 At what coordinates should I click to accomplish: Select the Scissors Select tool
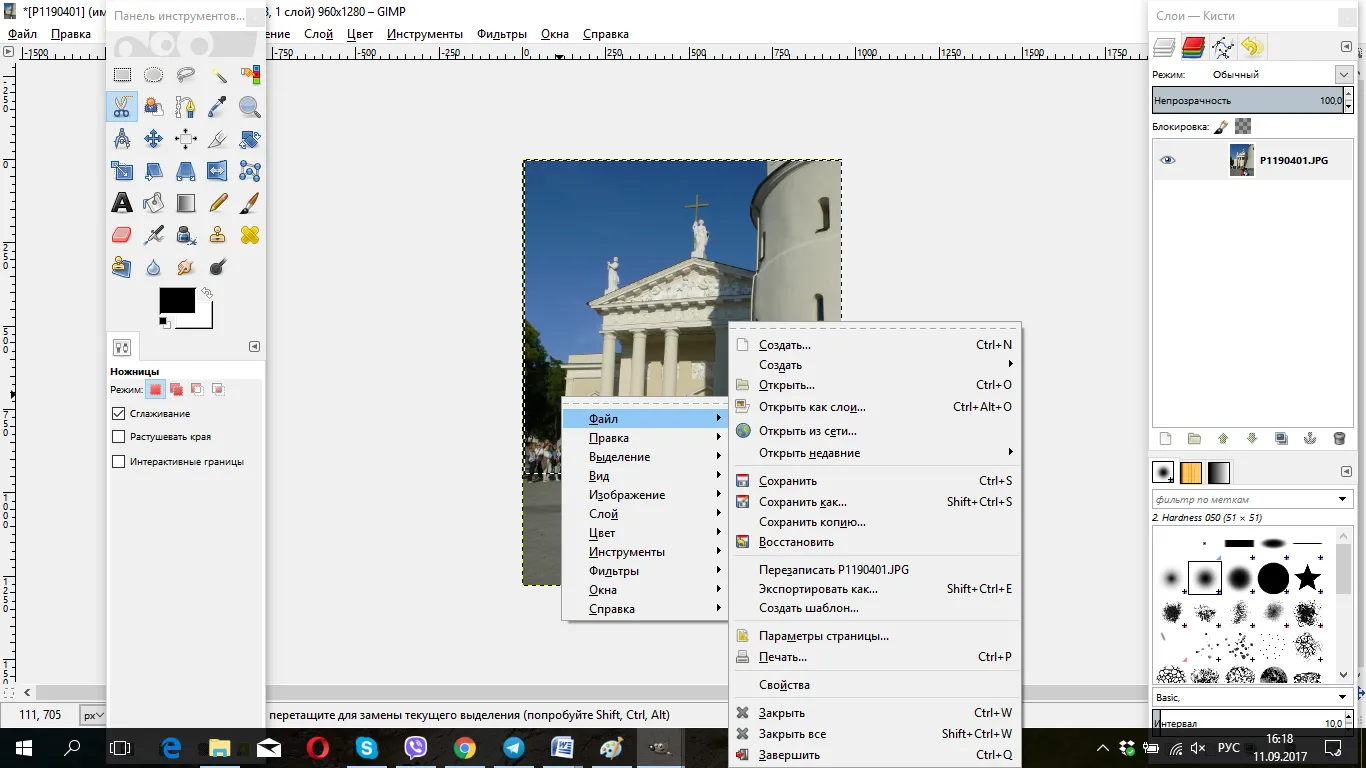[122, 106]
